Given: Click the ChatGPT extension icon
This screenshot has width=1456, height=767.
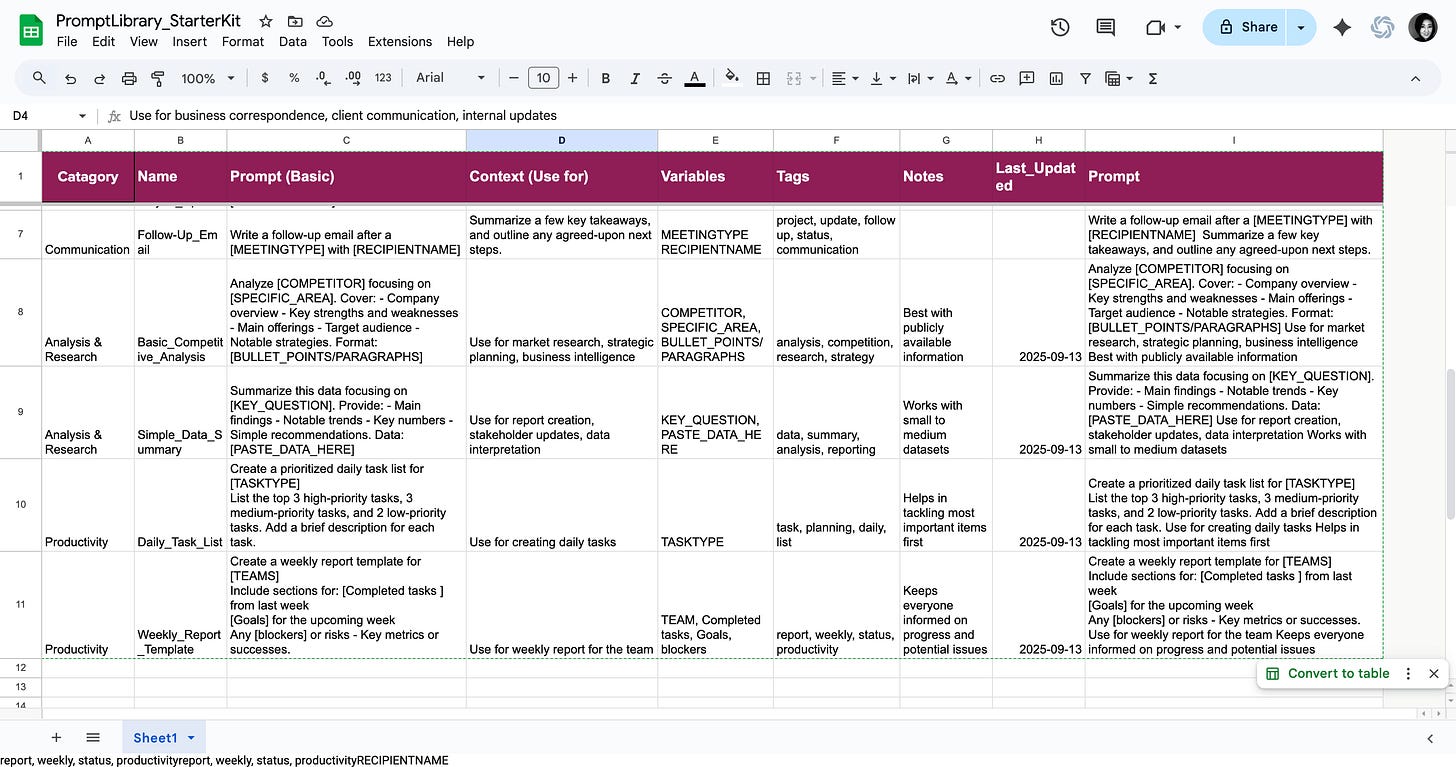Looking at the screenshot, I should (x=1383, y=27).
